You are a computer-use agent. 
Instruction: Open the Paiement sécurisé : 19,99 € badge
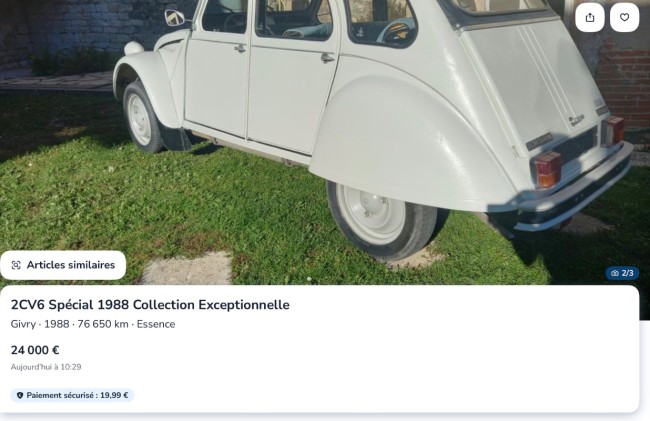[x=72, y=395]
